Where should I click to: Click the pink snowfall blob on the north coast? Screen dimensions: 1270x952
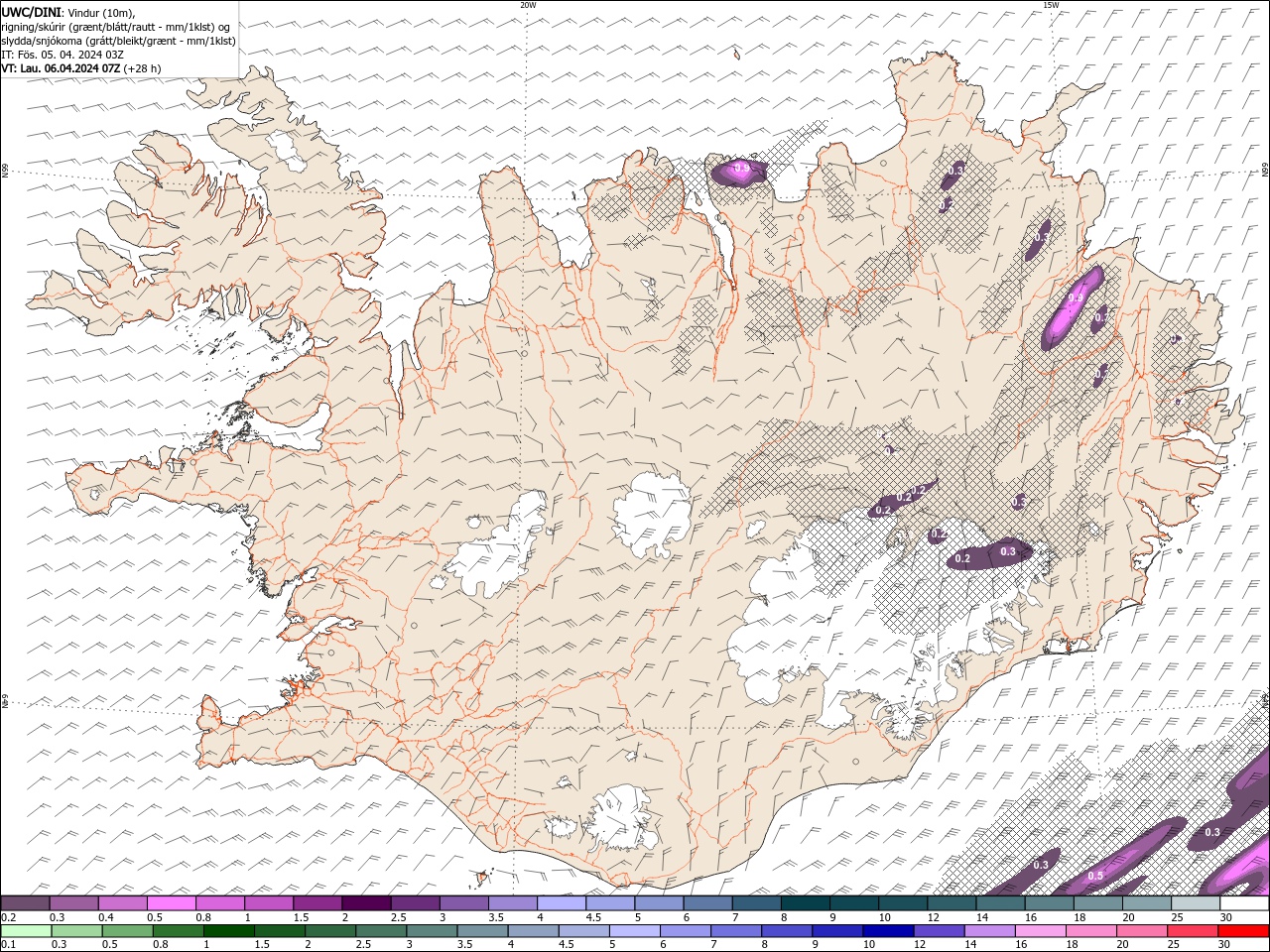click(740, 172)
